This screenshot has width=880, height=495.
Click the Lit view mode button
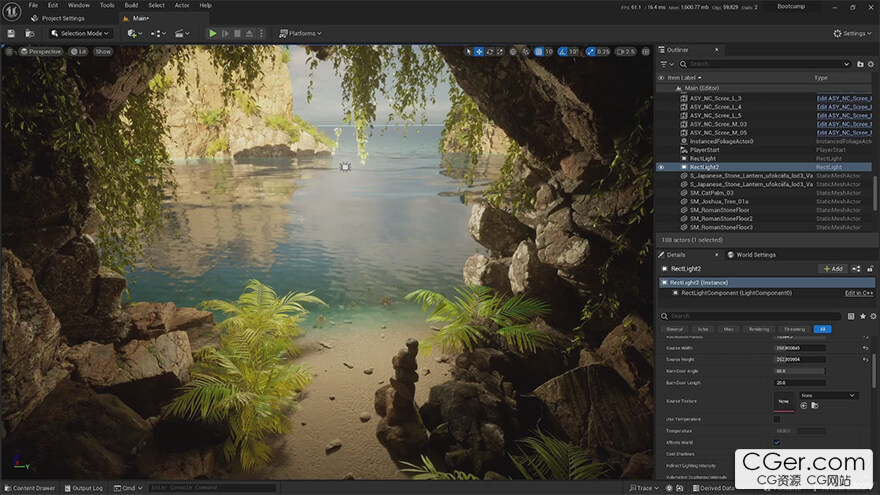[x=79, y=52]
